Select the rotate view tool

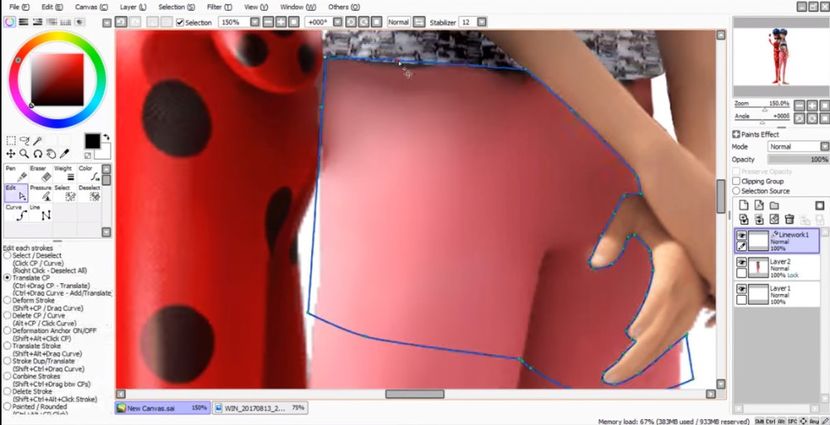pos(38,154)
